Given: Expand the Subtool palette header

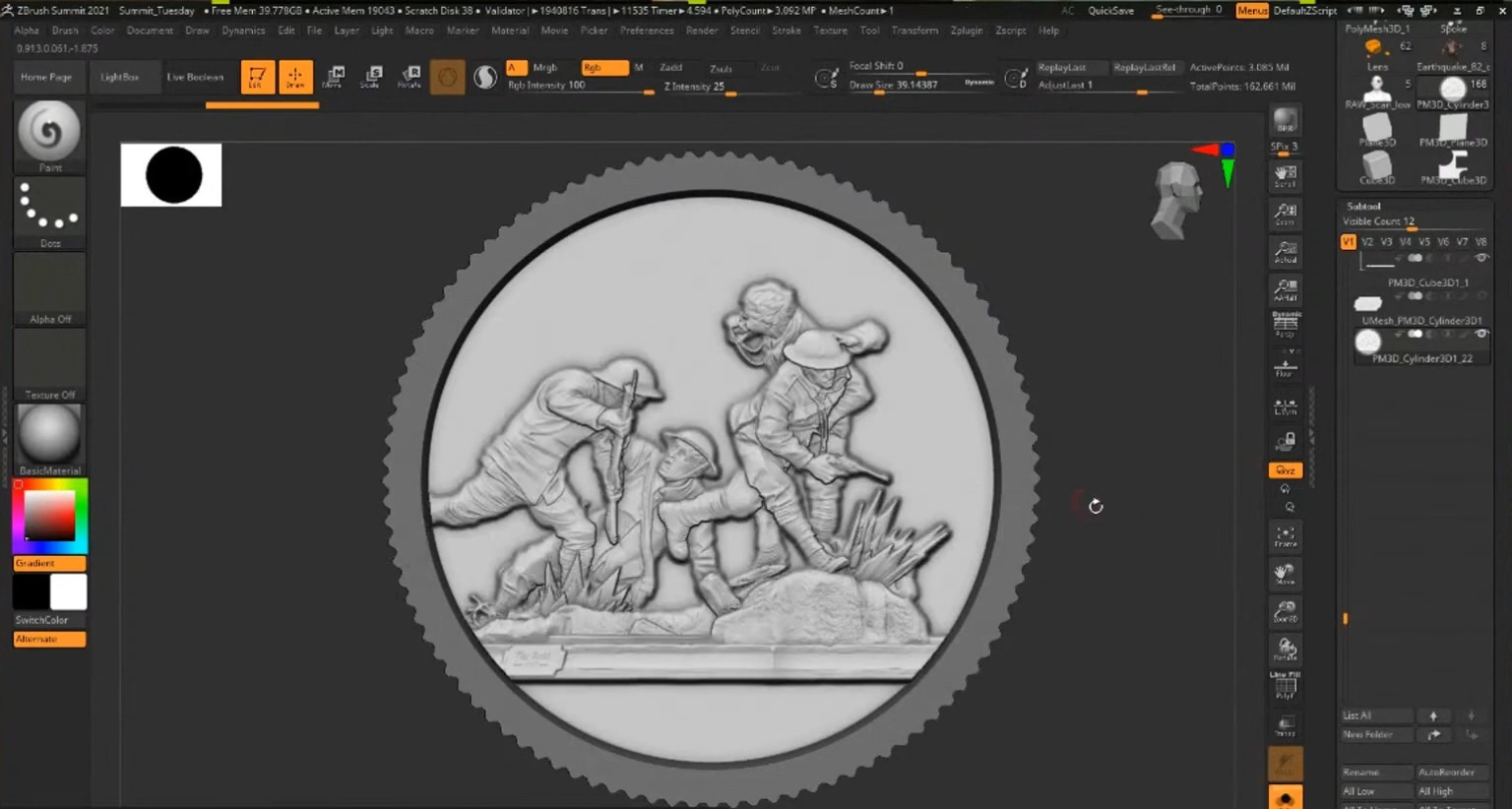Looking at the screenshot, I should tap(1363, 206).
